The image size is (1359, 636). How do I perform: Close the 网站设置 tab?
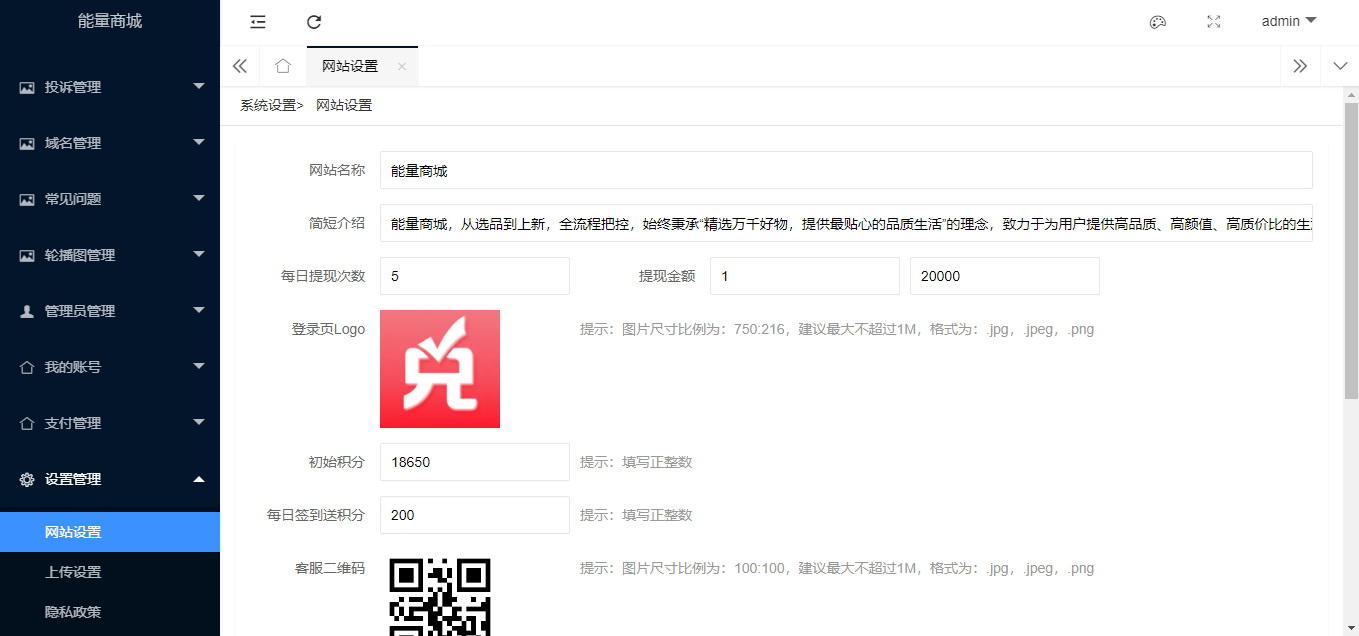pos(402,66)
